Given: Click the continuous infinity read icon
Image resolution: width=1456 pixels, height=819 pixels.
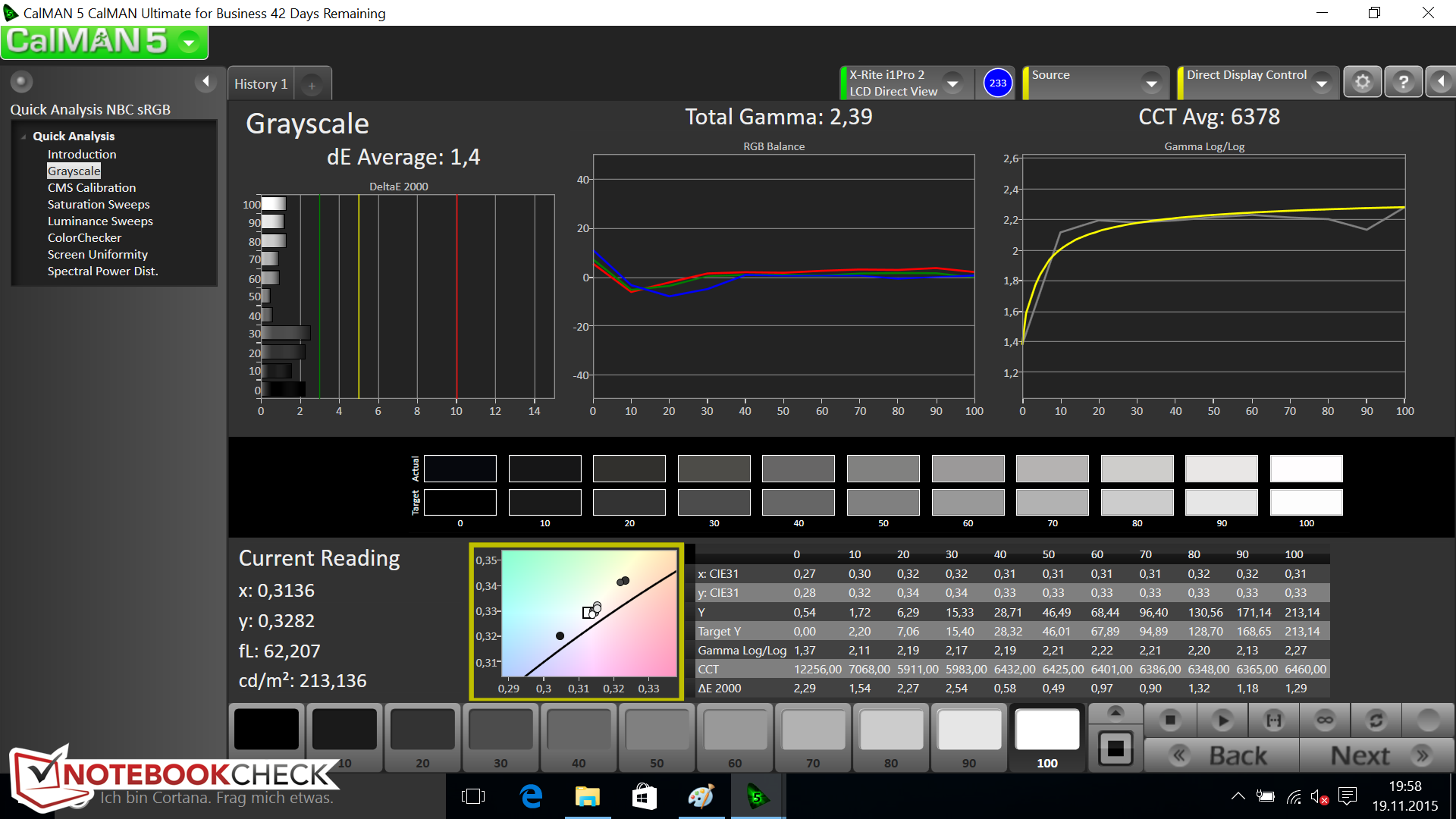Looking at the screenshot, I should point(1325,720).
